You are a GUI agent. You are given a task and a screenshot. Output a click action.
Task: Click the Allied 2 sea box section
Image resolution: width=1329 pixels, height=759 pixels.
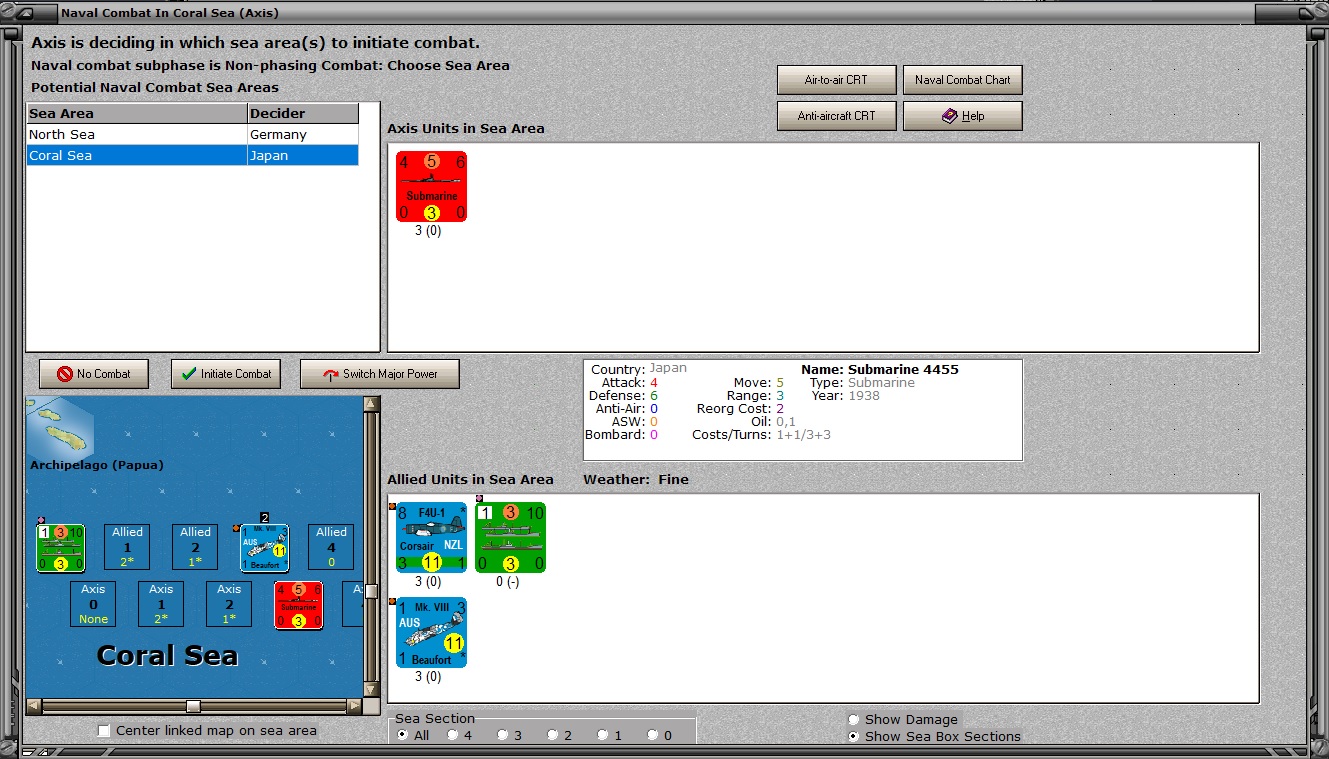[196, 547]
